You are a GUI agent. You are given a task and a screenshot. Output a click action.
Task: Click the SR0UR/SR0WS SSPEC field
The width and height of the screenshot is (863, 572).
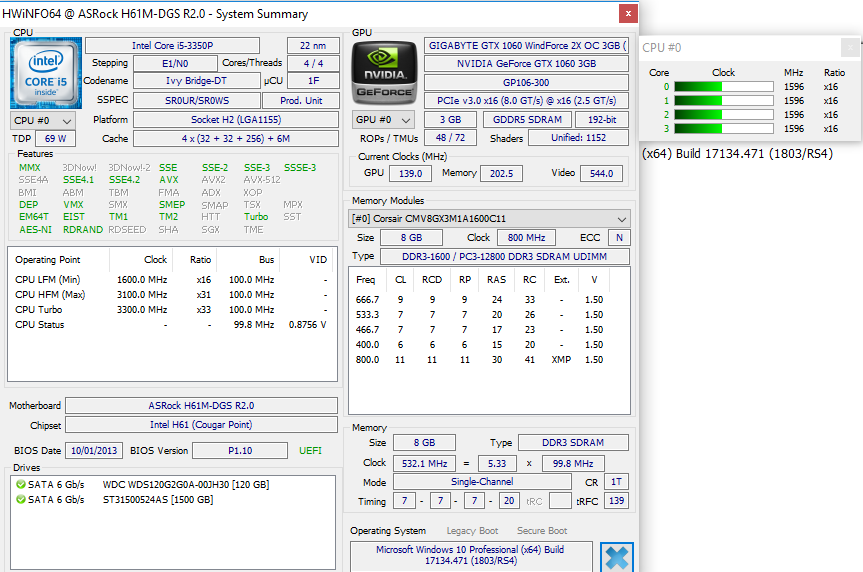(196, 101)
